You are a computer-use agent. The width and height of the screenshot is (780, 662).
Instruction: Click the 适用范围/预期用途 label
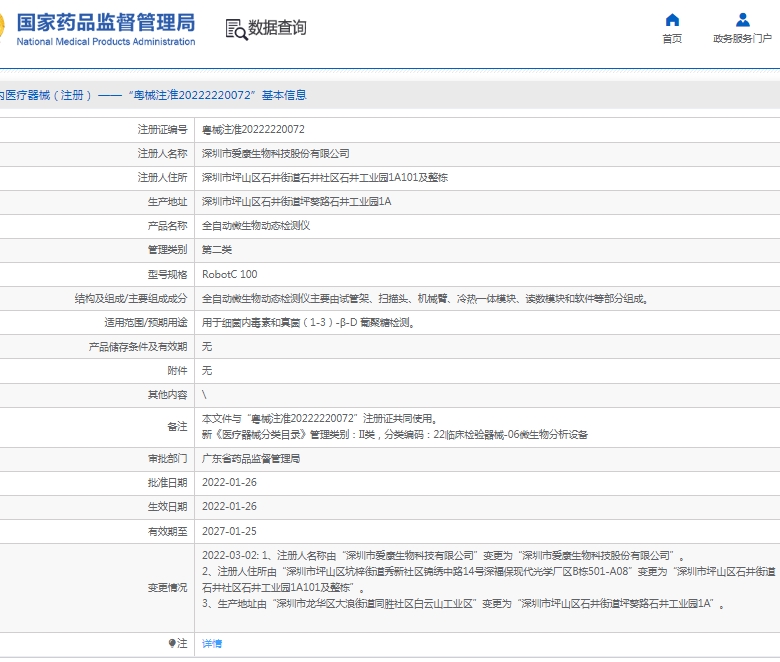tap(146, 322)
